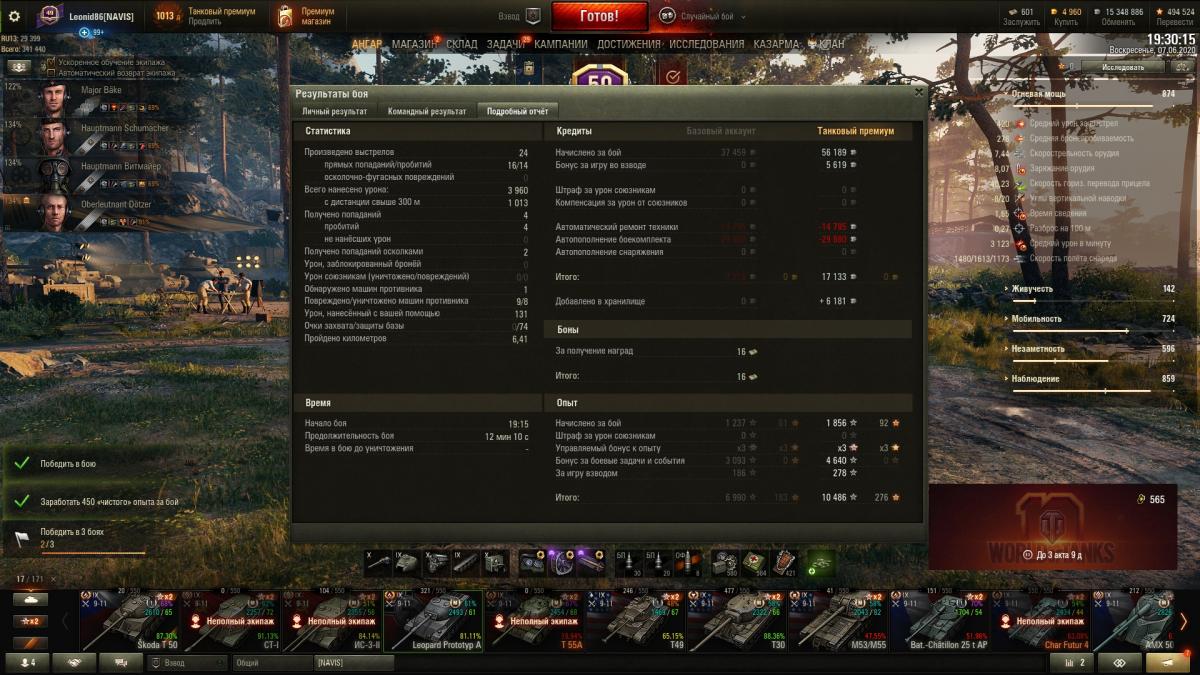Select СТ-I tank in carousel
1200x675 pixels.
(231, 620)
